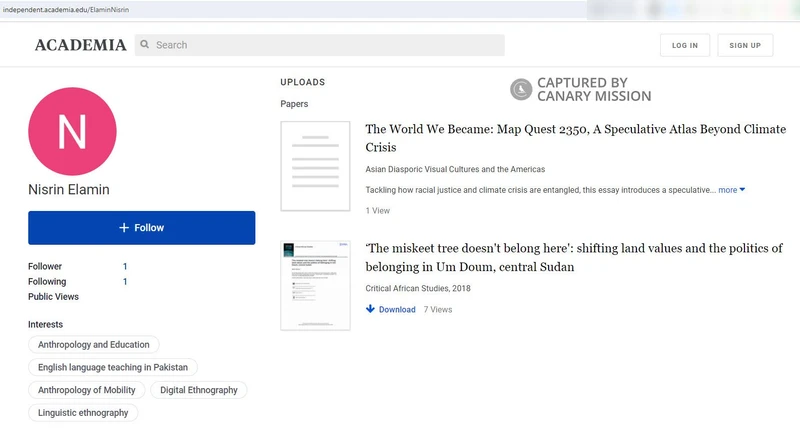Follow Nisrin Elamin
Screen dimensions: 800x429
pos(141,228)
